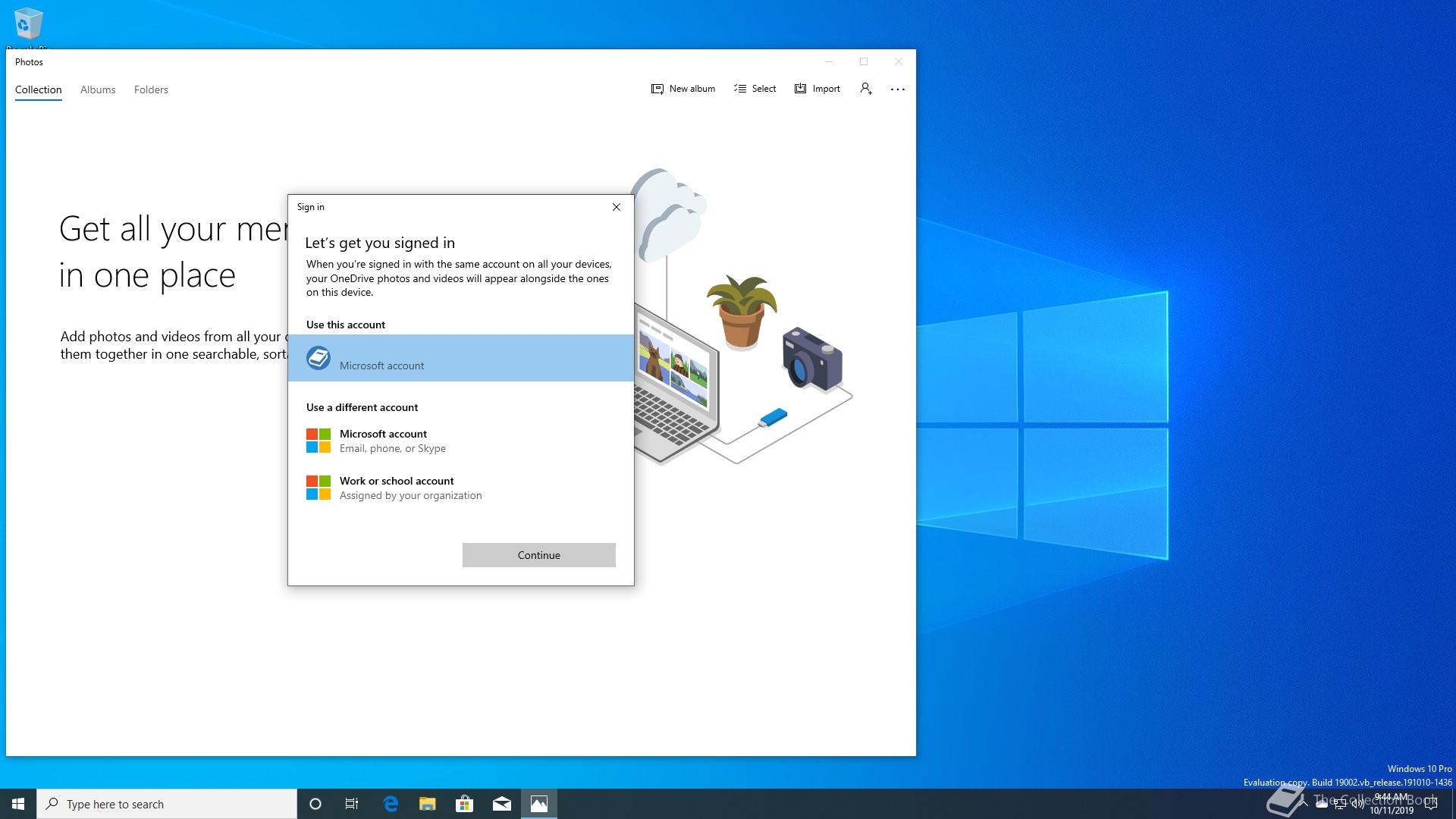Open Microsoft Edge from the taskbar

tap(391, 804)
